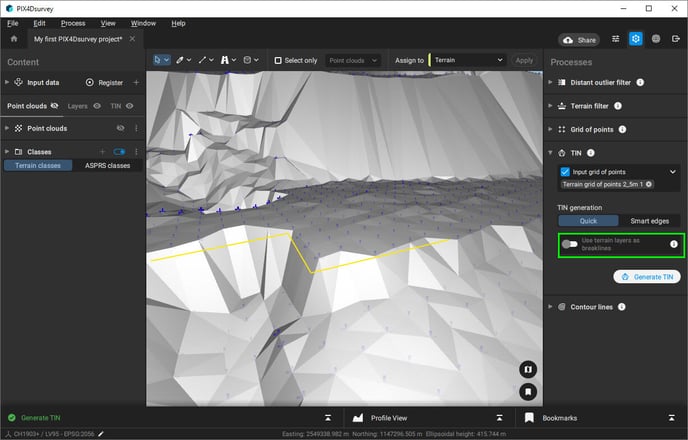The width and height of the screenshot is (688, 440).
Task: Click the export icon in top bar
Action: (676, 39)
